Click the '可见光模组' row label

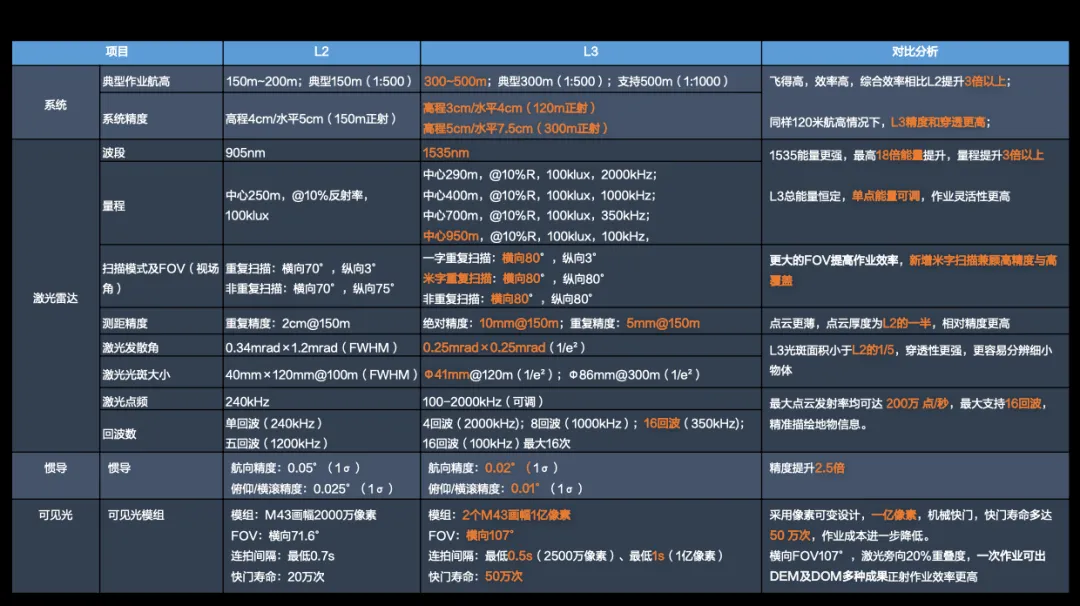(136, 515)
